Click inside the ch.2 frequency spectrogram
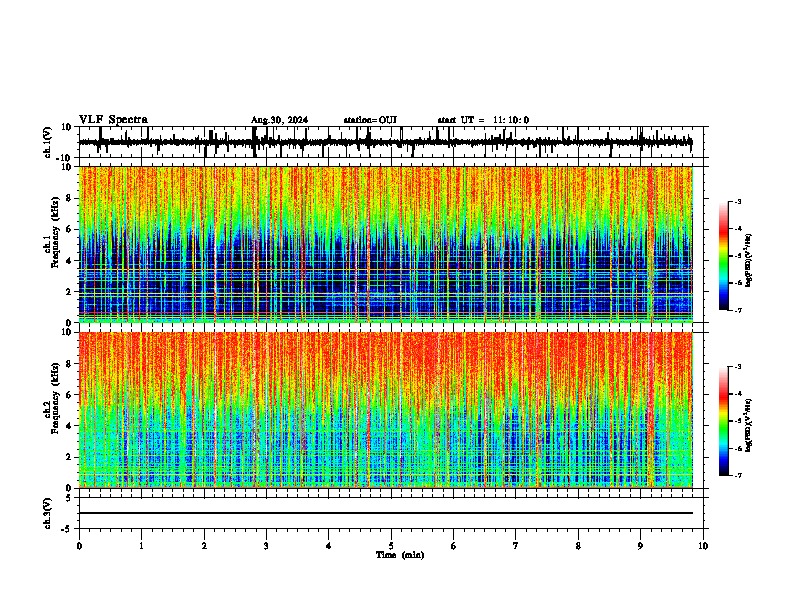This screenshot has width=792, height=612. click(386, 410)
